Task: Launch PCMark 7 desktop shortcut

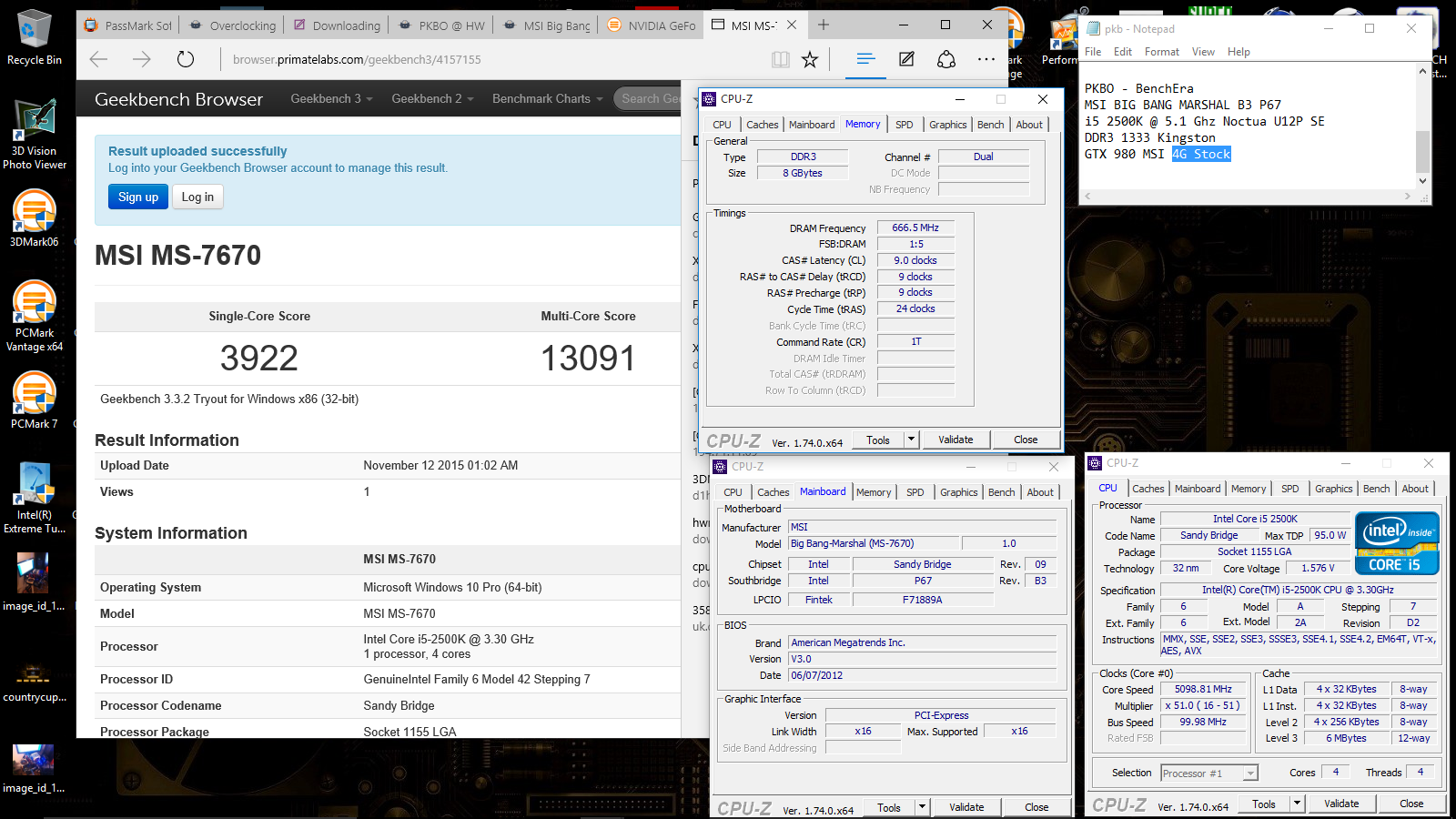Action: [x=34, y=400]
